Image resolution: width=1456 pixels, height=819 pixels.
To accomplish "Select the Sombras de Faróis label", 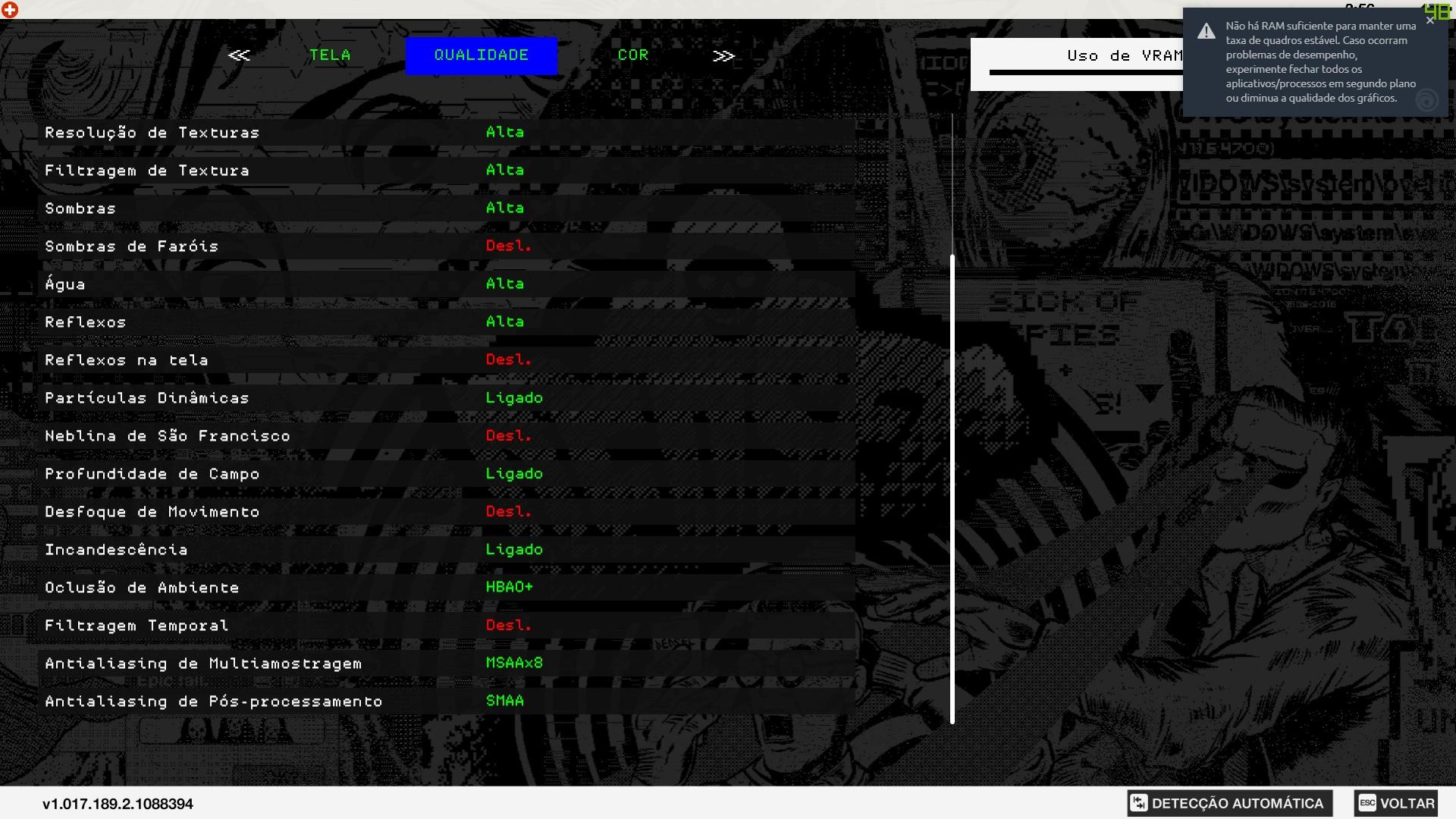I will click(132, 246).
